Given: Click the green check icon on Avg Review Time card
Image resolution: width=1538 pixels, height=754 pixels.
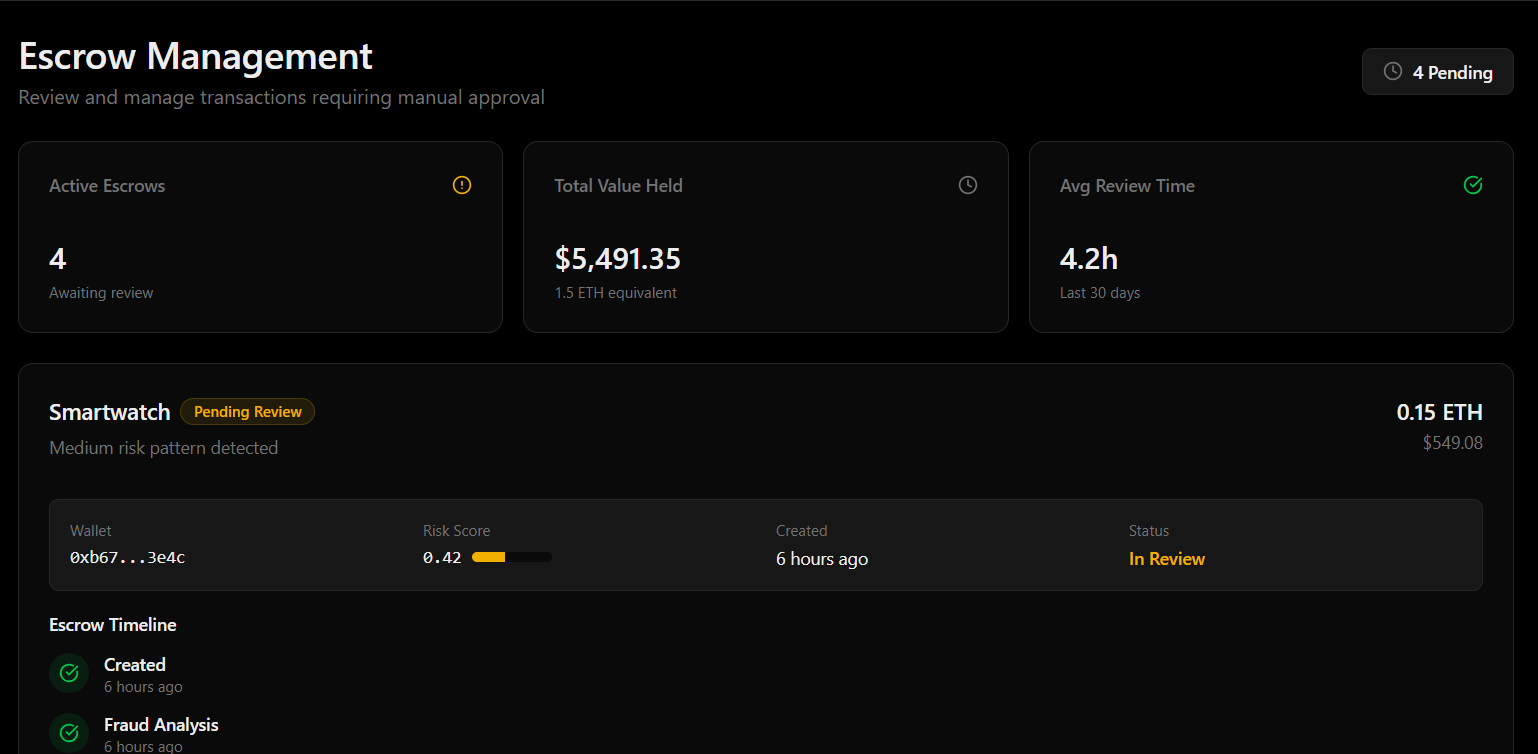Looking at the screenshot, I should coord(1473,185).
